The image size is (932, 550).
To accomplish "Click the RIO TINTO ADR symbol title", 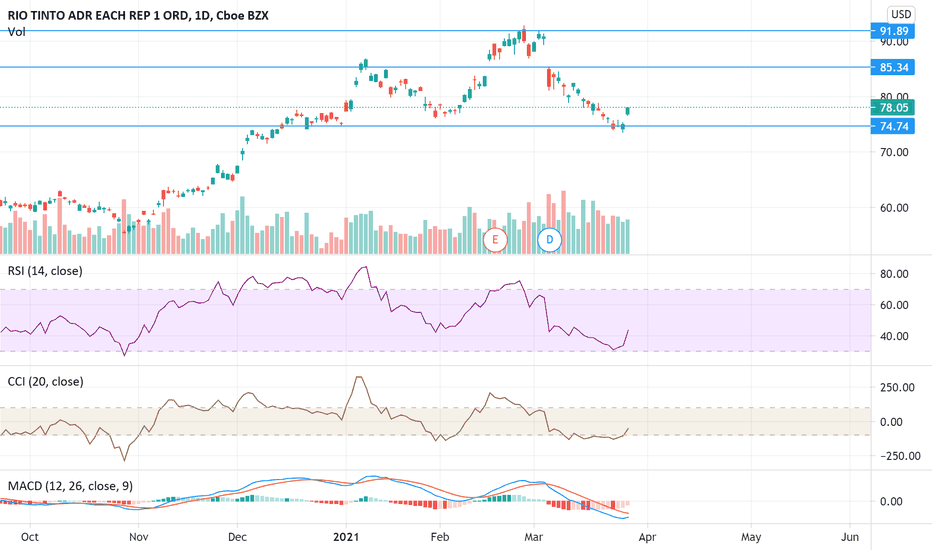I will click(x=138, y=15).
